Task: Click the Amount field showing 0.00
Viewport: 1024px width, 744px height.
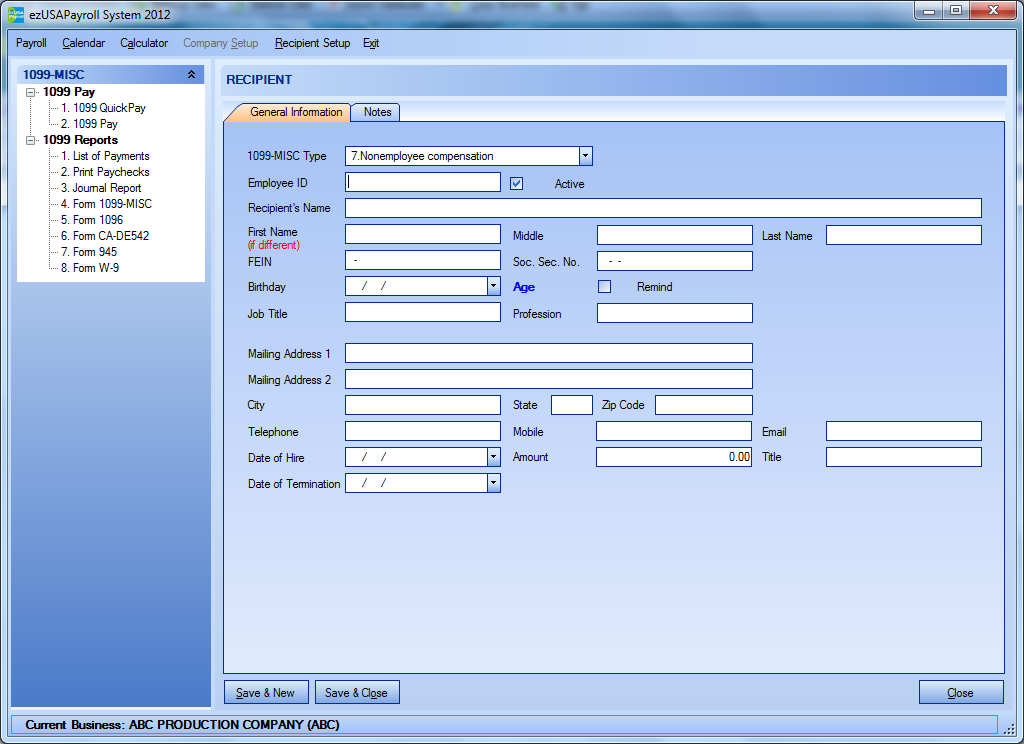Action: (x=674, y=457)
